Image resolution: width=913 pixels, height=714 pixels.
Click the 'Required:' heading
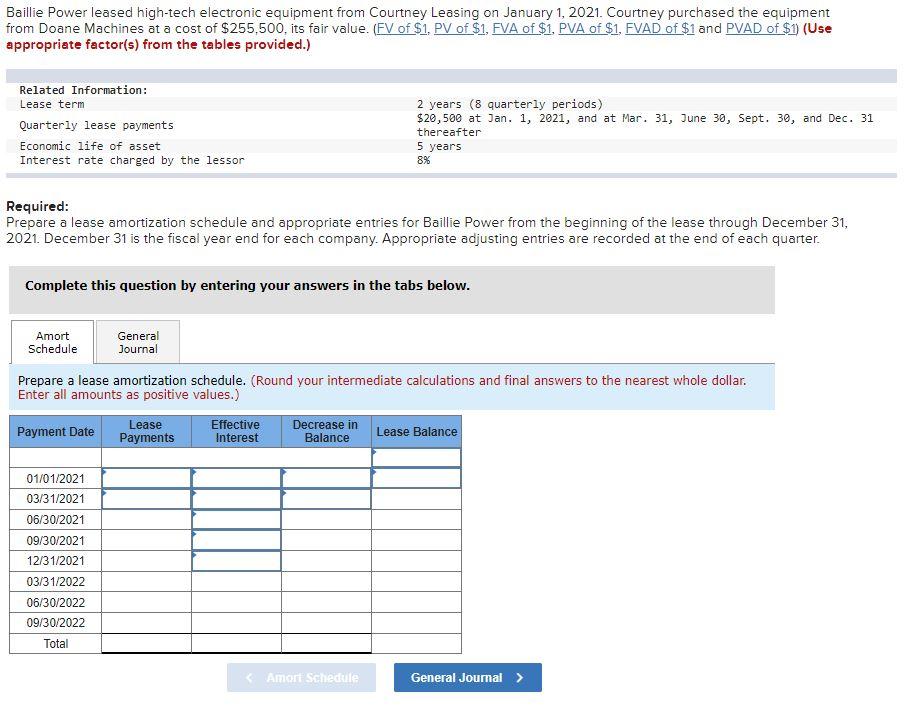pos(37,206)
